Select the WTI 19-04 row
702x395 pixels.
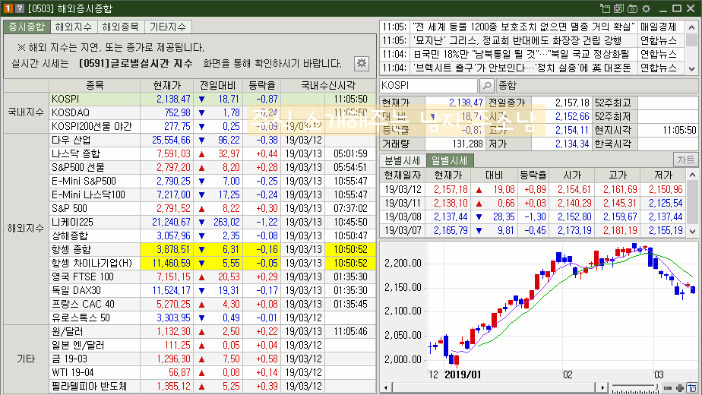click(212, 373)
